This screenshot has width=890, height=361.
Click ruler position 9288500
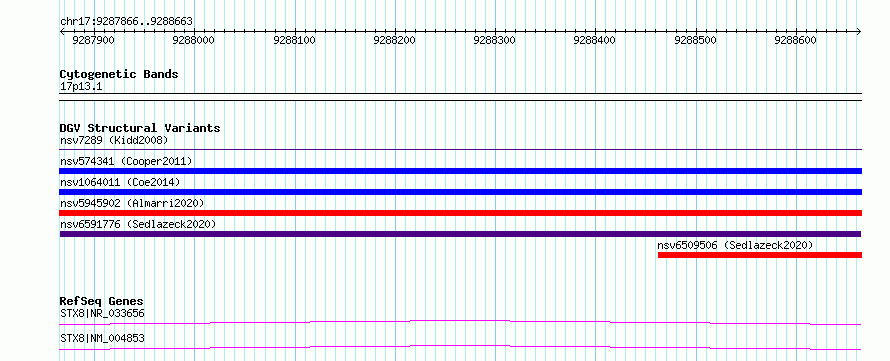(695, 40)
